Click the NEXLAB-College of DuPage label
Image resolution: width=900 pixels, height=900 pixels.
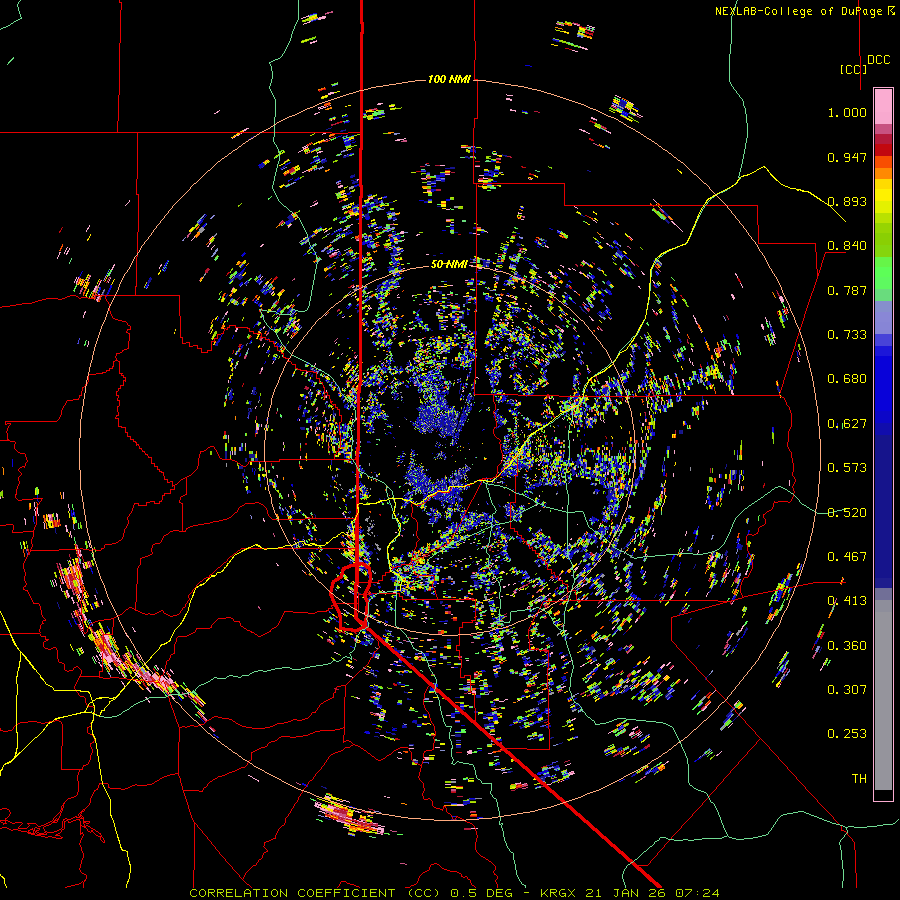pyautogui.click(x=804, y=11)
